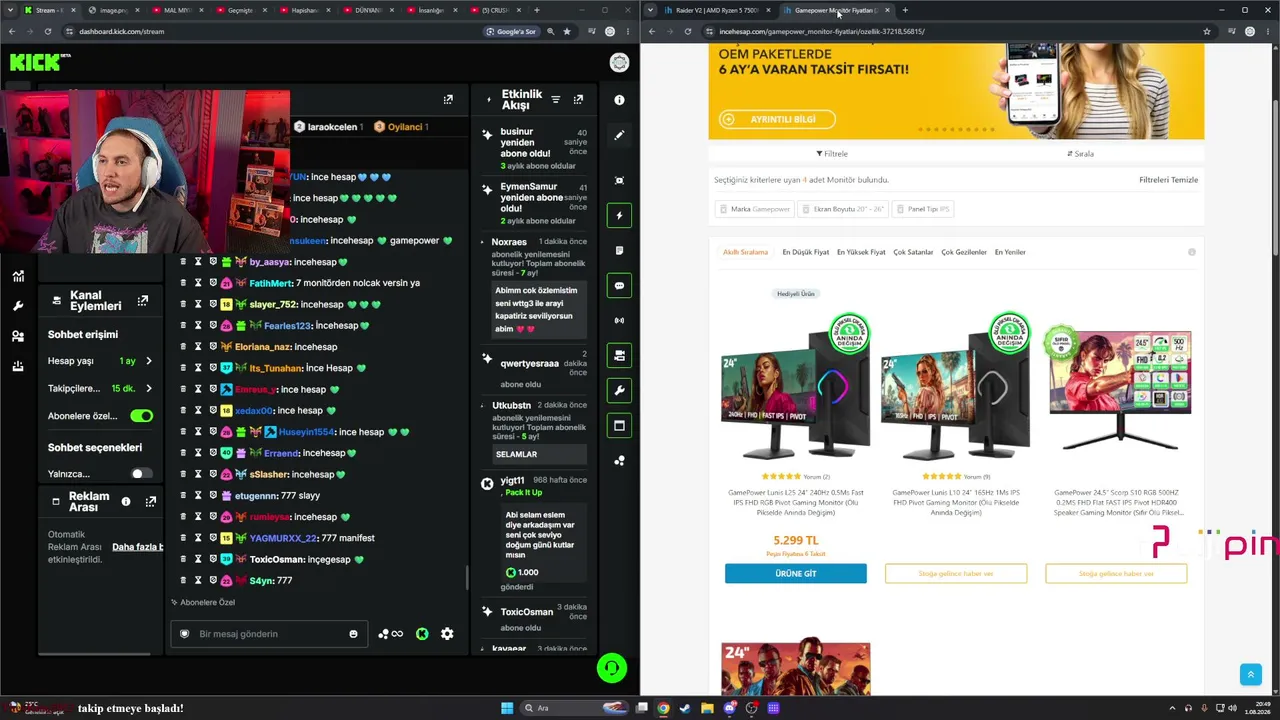This screenshot has width=1280, height=720.
Task: Open the Filtrele filter options
Action: pyautogui.click(x=832, y=154)
